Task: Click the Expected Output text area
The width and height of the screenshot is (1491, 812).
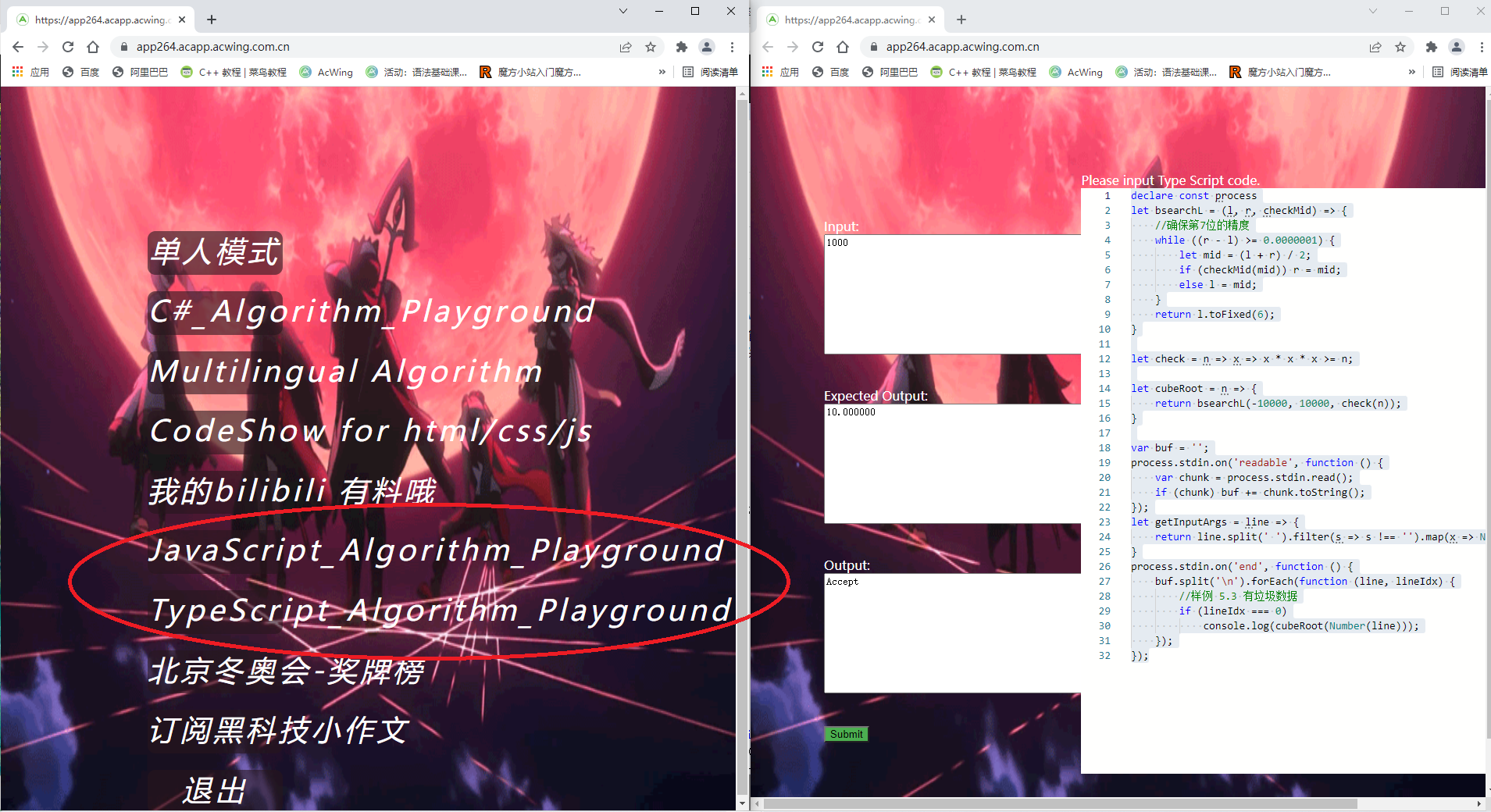Action: pos(952,463)
